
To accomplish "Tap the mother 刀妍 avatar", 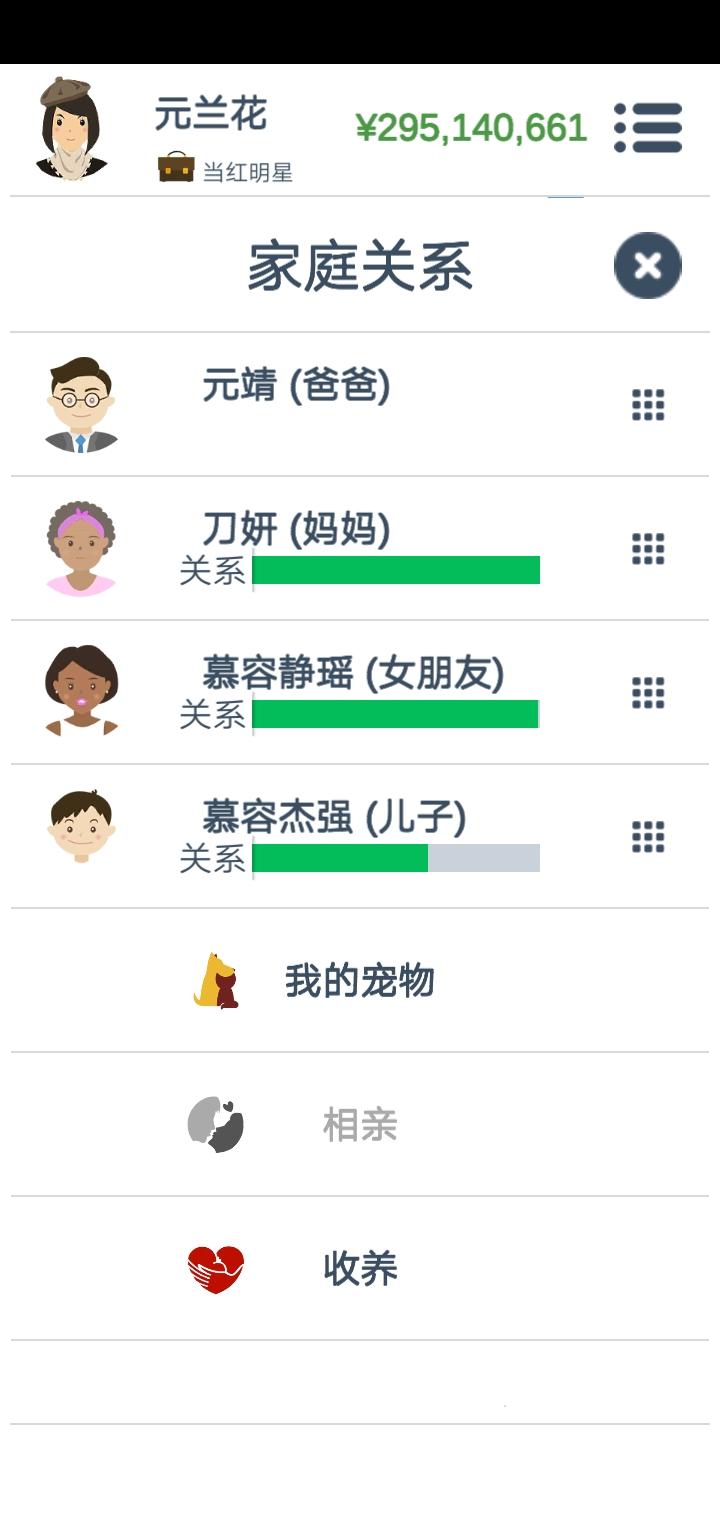I will [x=81, y=549].
